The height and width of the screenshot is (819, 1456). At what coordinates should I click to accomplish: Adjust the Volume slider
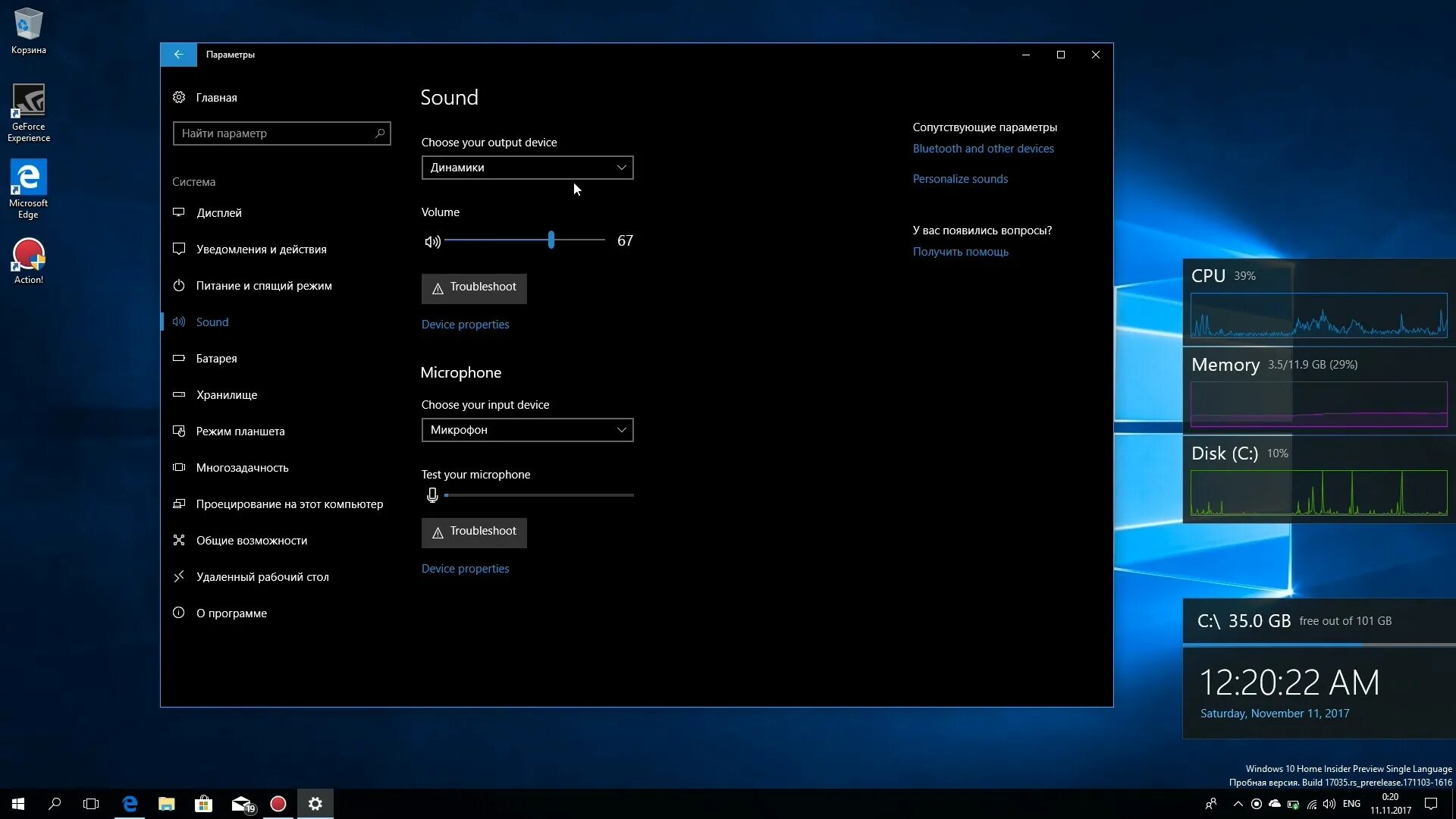pos(551,240)
